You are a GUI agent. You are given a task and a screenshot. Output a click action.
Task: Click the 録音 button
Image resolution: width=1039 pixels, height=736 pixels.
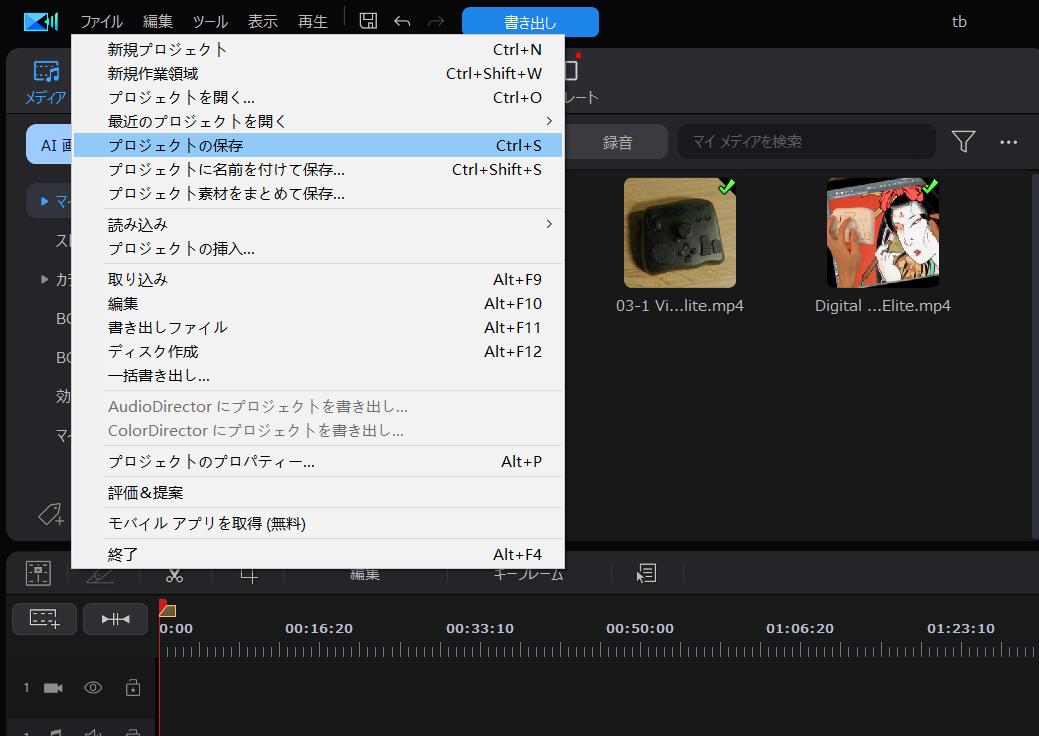(x=617, y=142)
